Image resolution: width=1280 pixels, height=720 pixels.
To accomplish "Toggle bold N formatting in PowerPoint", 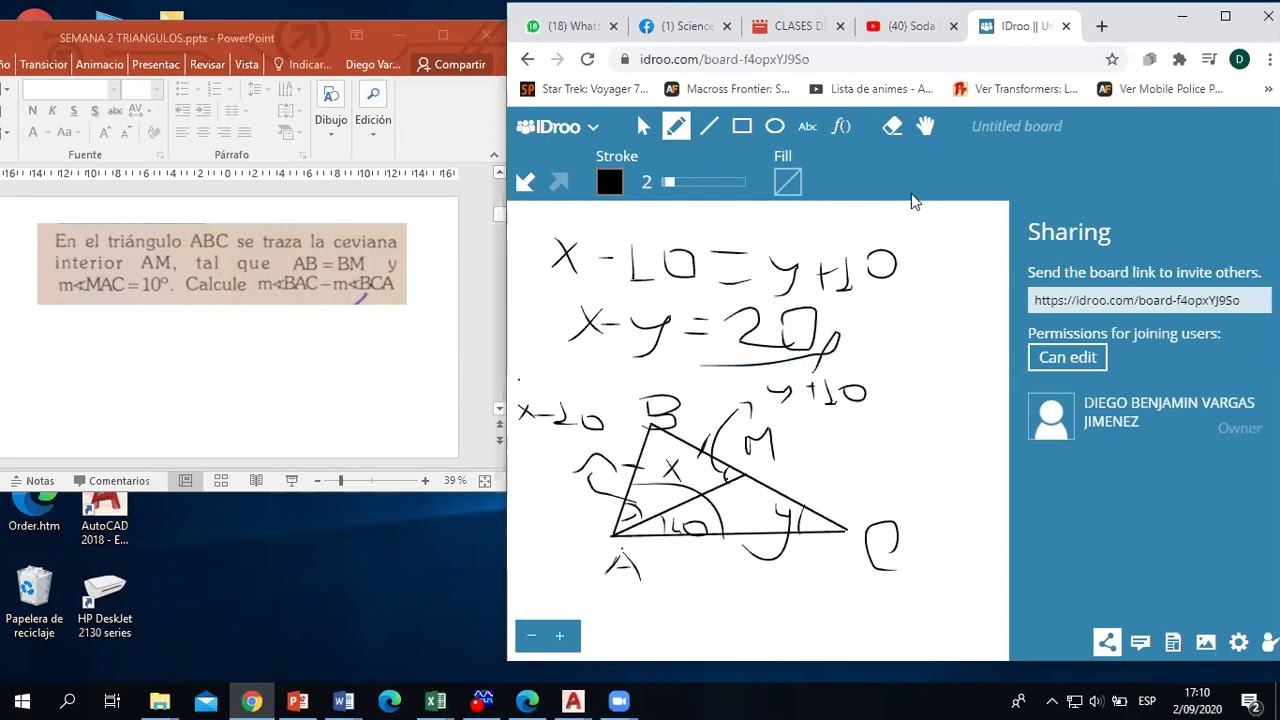I will [x=33, y=110].
